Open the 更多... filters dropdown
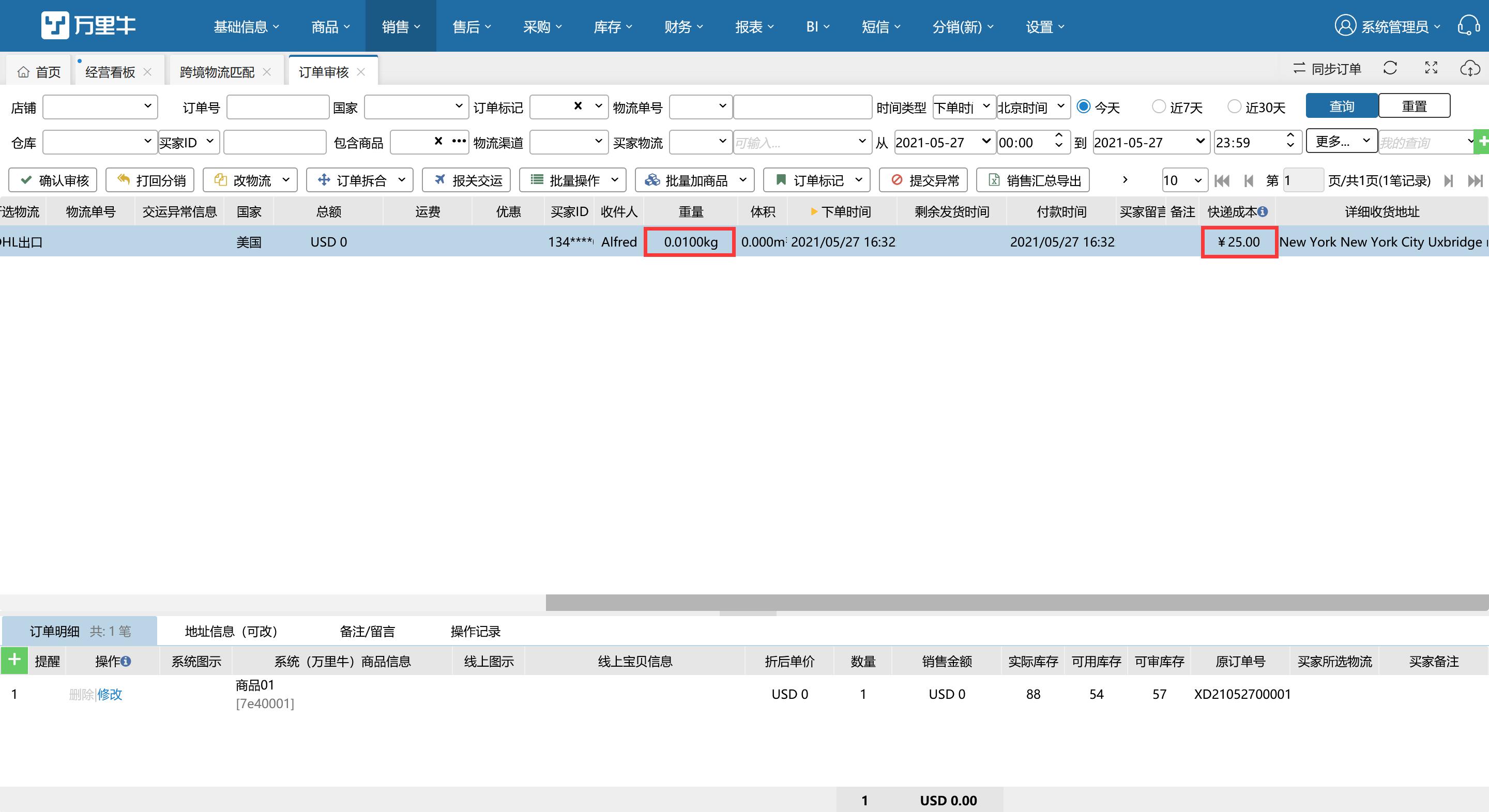The width and height of the screenshot is (1489, 812). (x=1342, y=141)
